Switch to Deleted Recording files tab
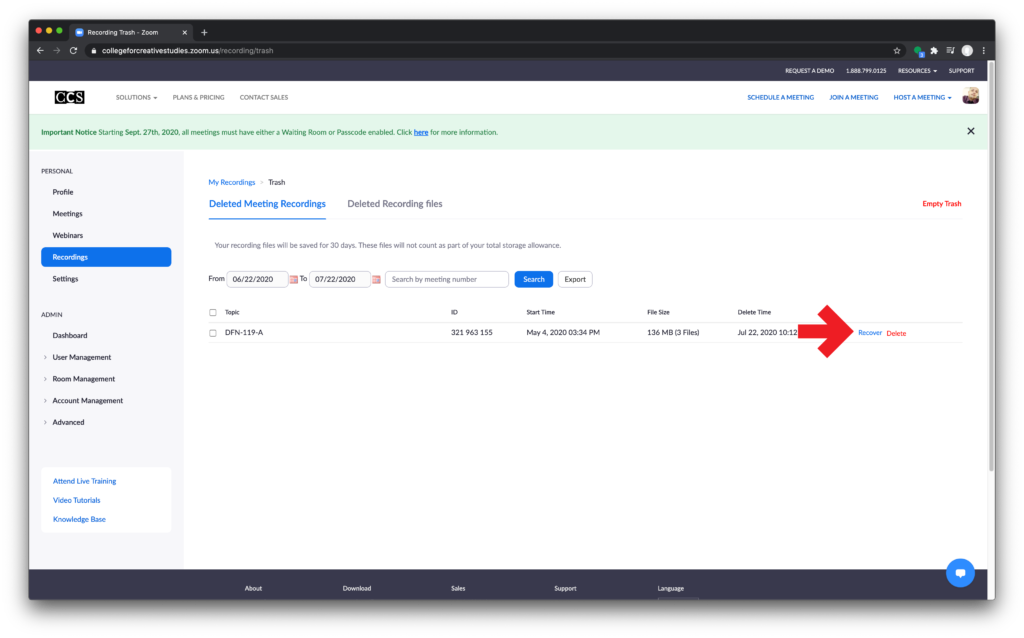1024x638 pixels. click(394, 204)
